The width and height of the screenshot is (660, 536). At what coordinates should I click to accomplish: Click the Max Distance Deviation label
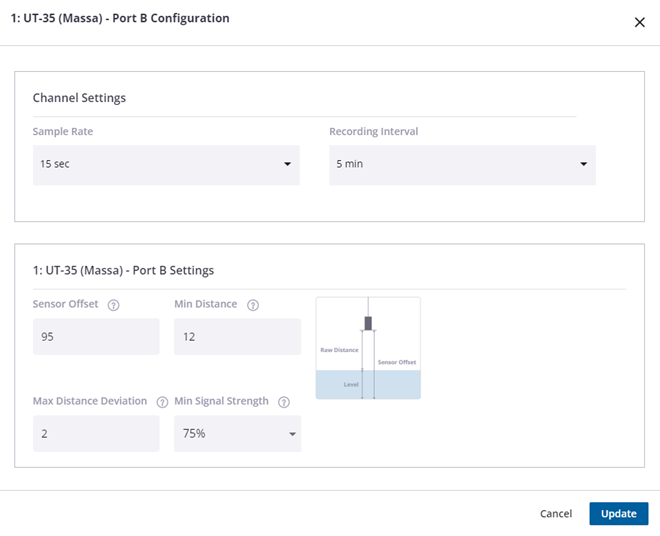tap(90, 401)
